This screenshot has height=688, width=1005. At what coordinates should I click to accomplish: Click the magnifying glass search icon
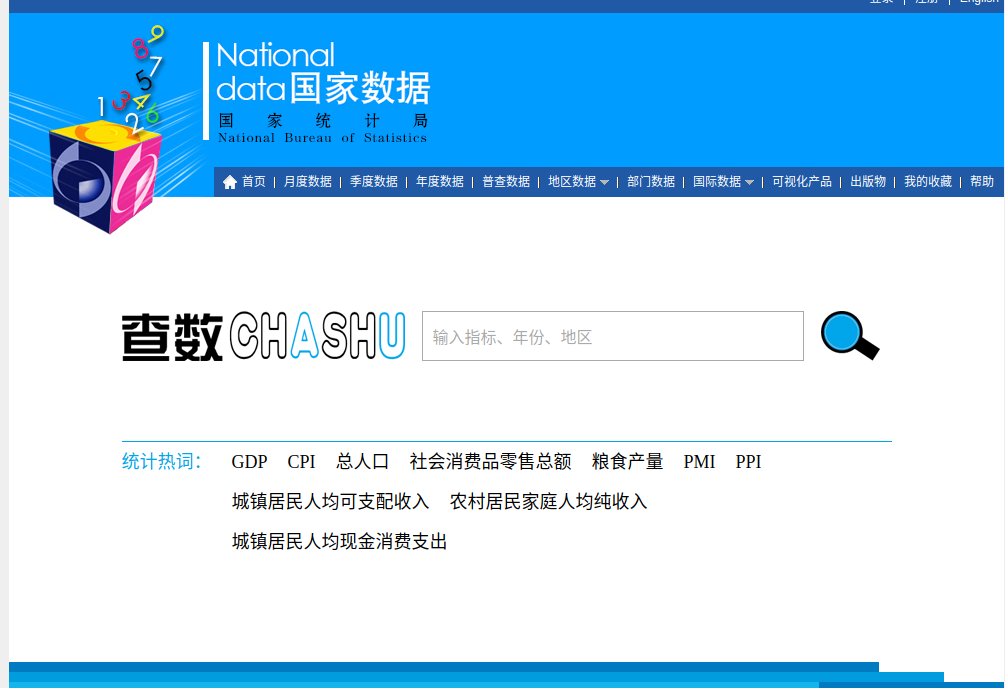click(850, 336)
